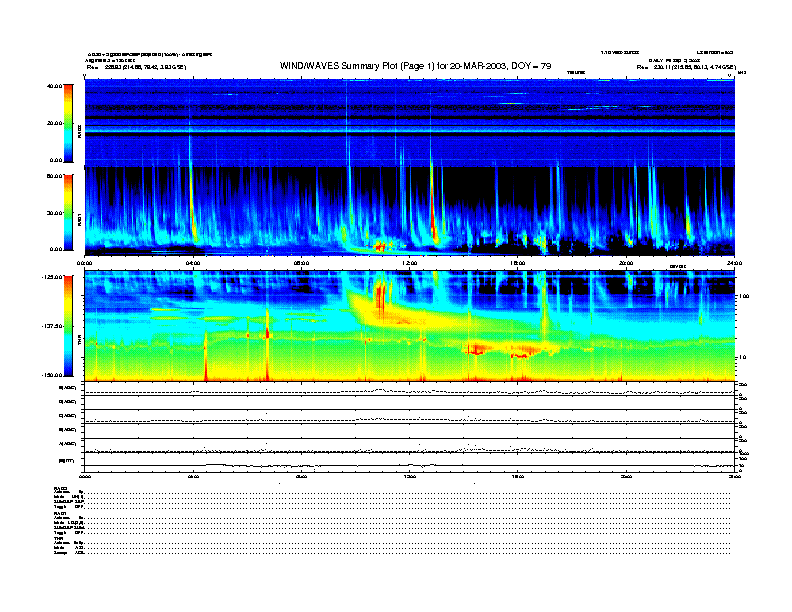The height and width of the screenshot is (612, 792).
Task: Click the 0.00 label on RAD2 scale
Action: tap(56, 161)
